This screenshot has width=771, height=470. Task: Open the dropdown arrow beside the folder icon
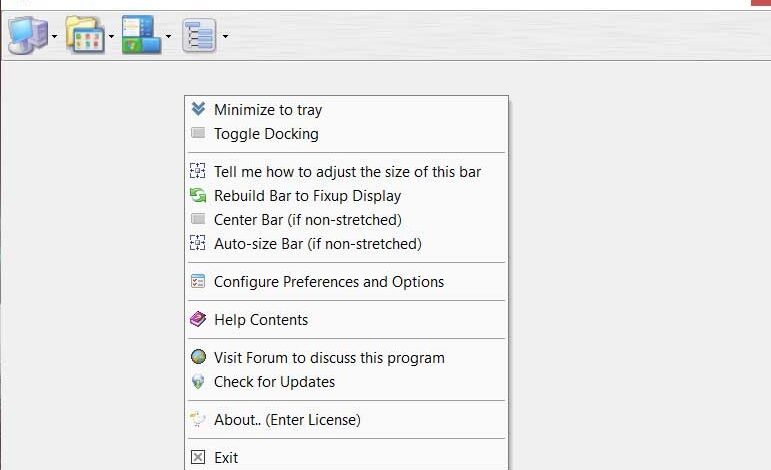(112, 38)
